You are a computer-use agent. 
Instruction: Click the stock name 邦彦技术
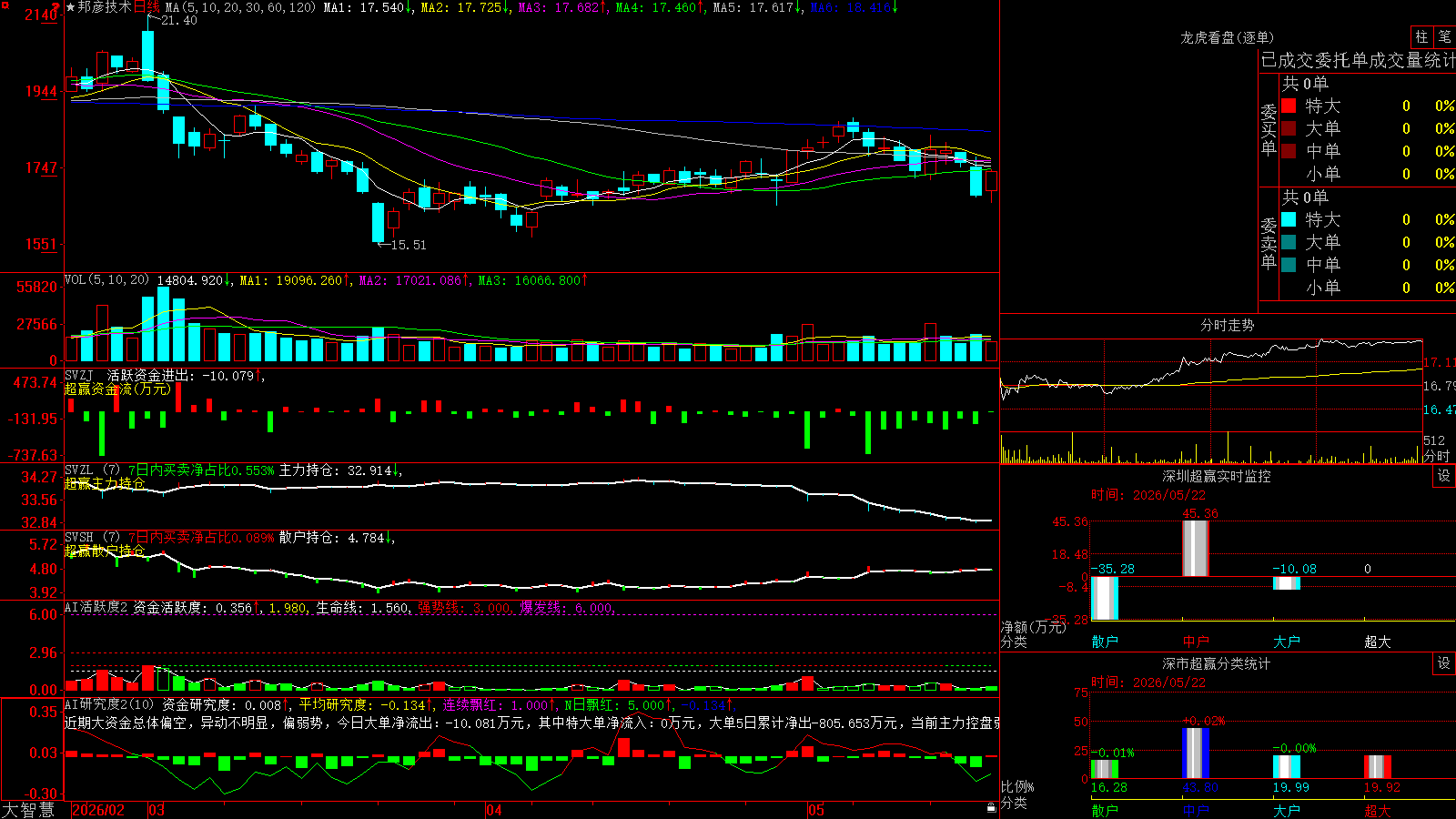point(105,7)
